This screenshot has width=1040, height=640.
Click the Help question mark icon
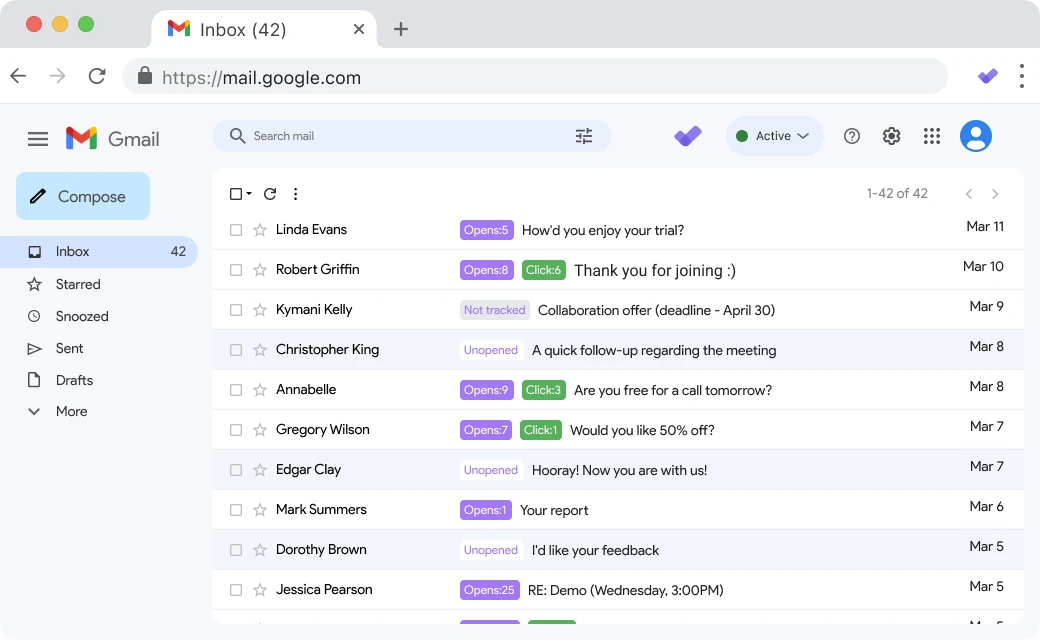pos(852,136)
